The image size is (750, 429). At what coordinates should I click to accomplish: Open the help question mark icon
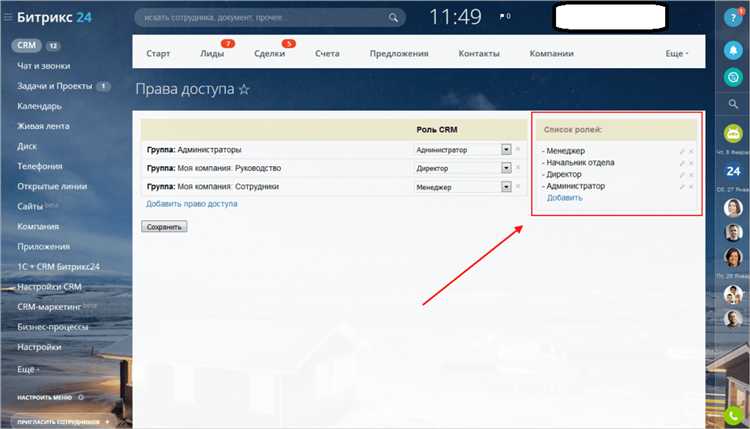(733, 18)
